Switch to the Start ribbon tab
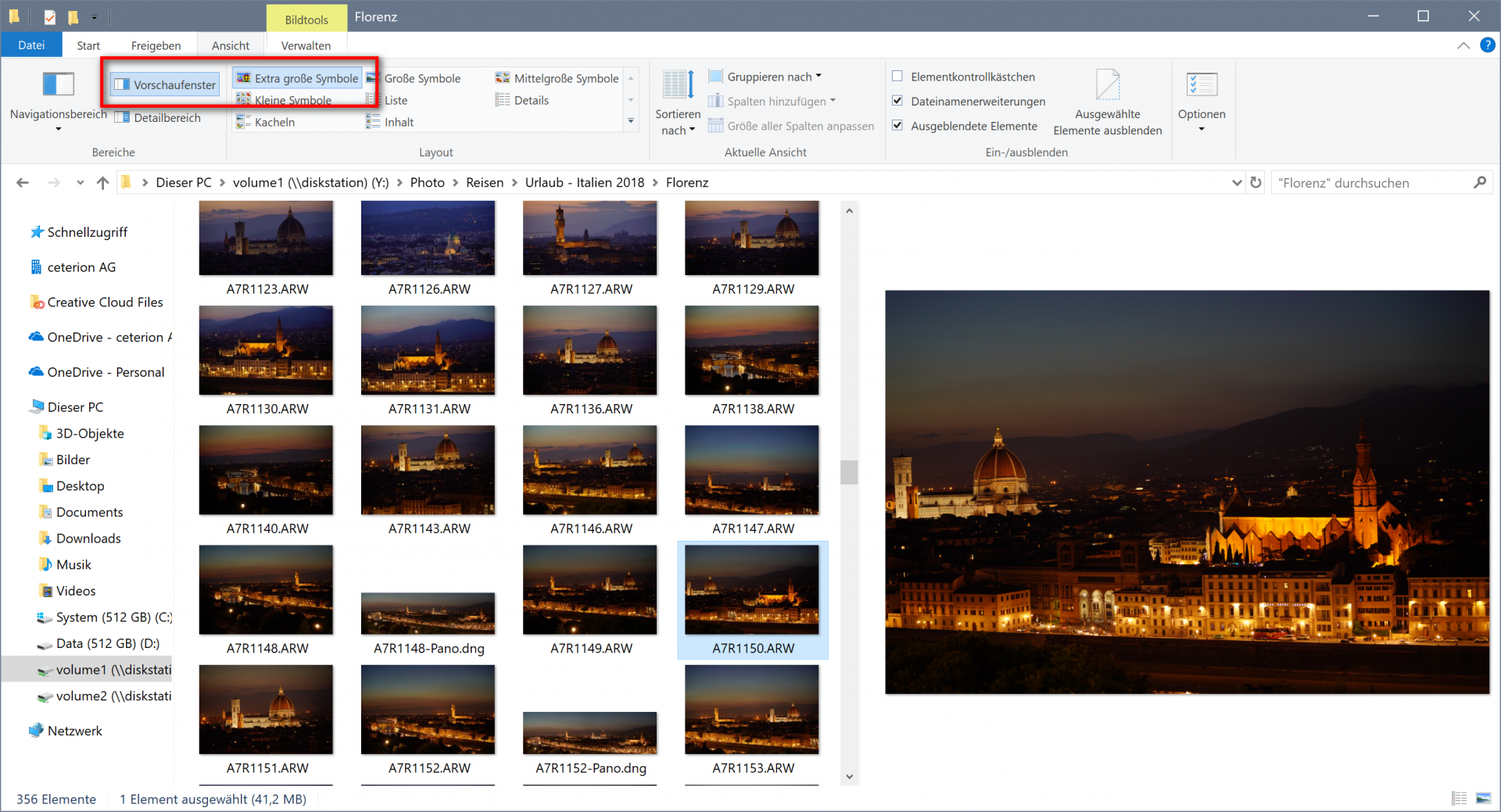 pos(88,45)
